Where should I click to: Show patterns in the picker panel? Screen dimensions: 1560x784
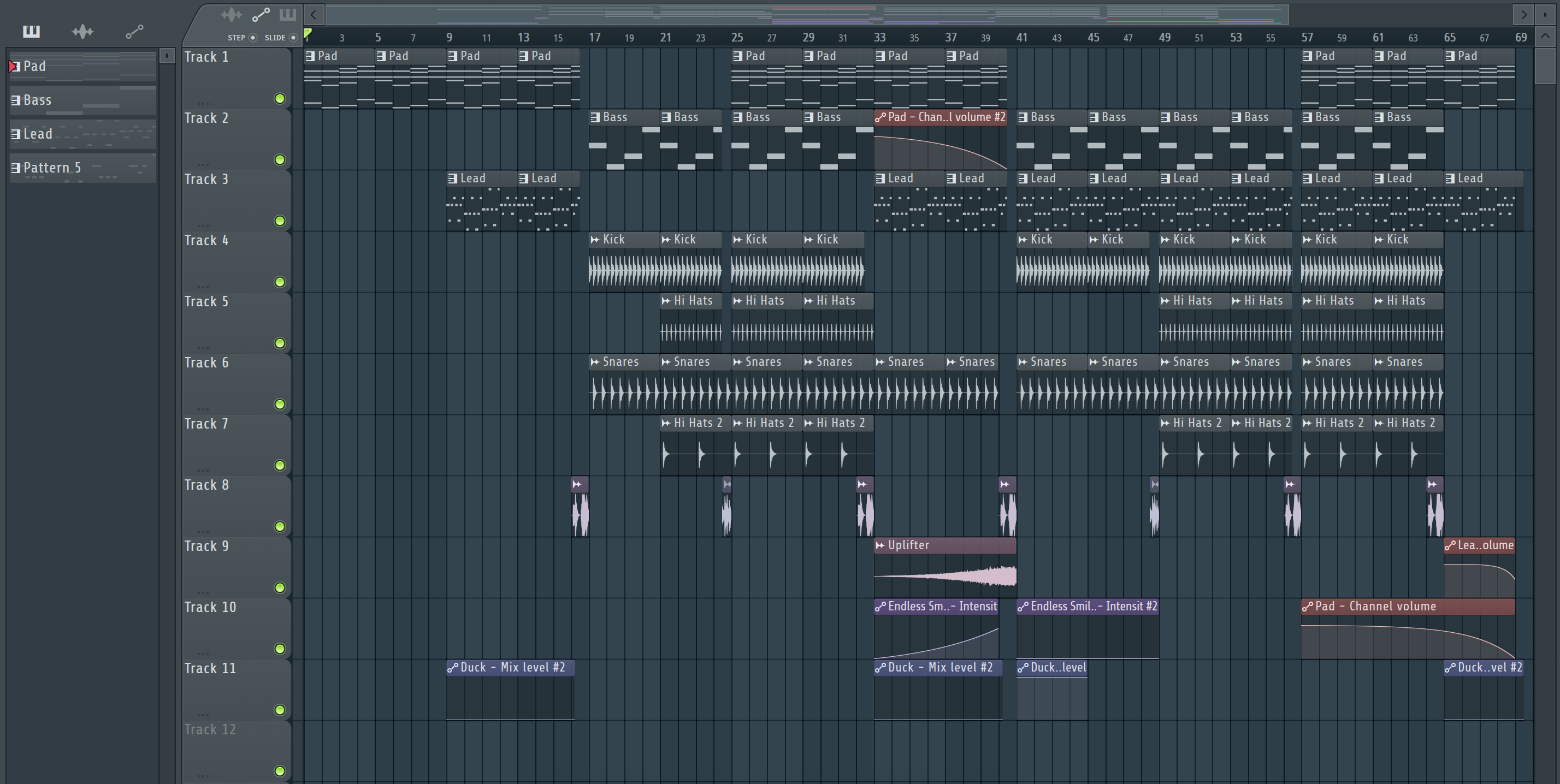point(31,31)
